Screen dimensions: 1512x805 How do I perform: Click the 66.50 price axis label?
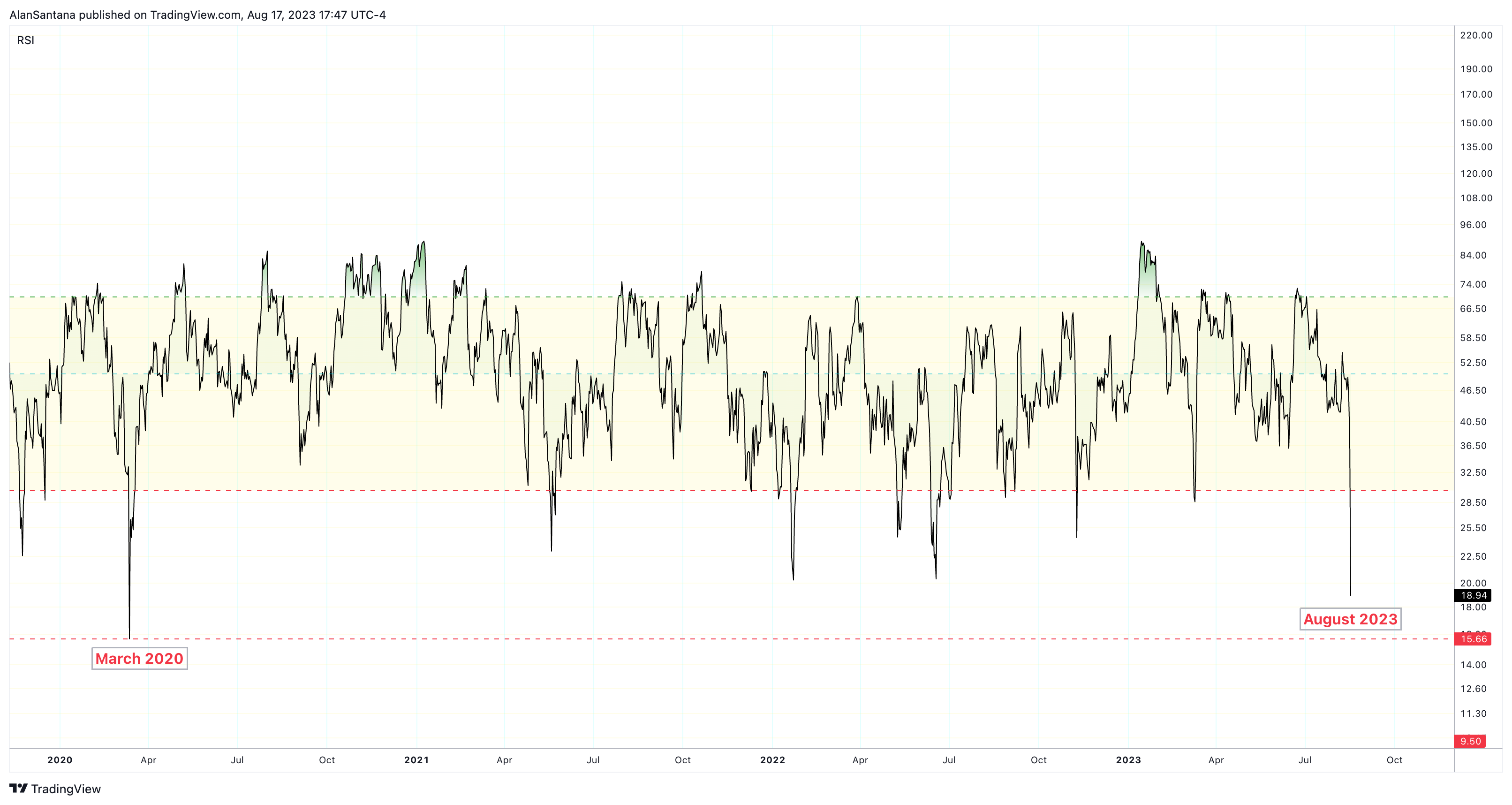[1473, 309]
